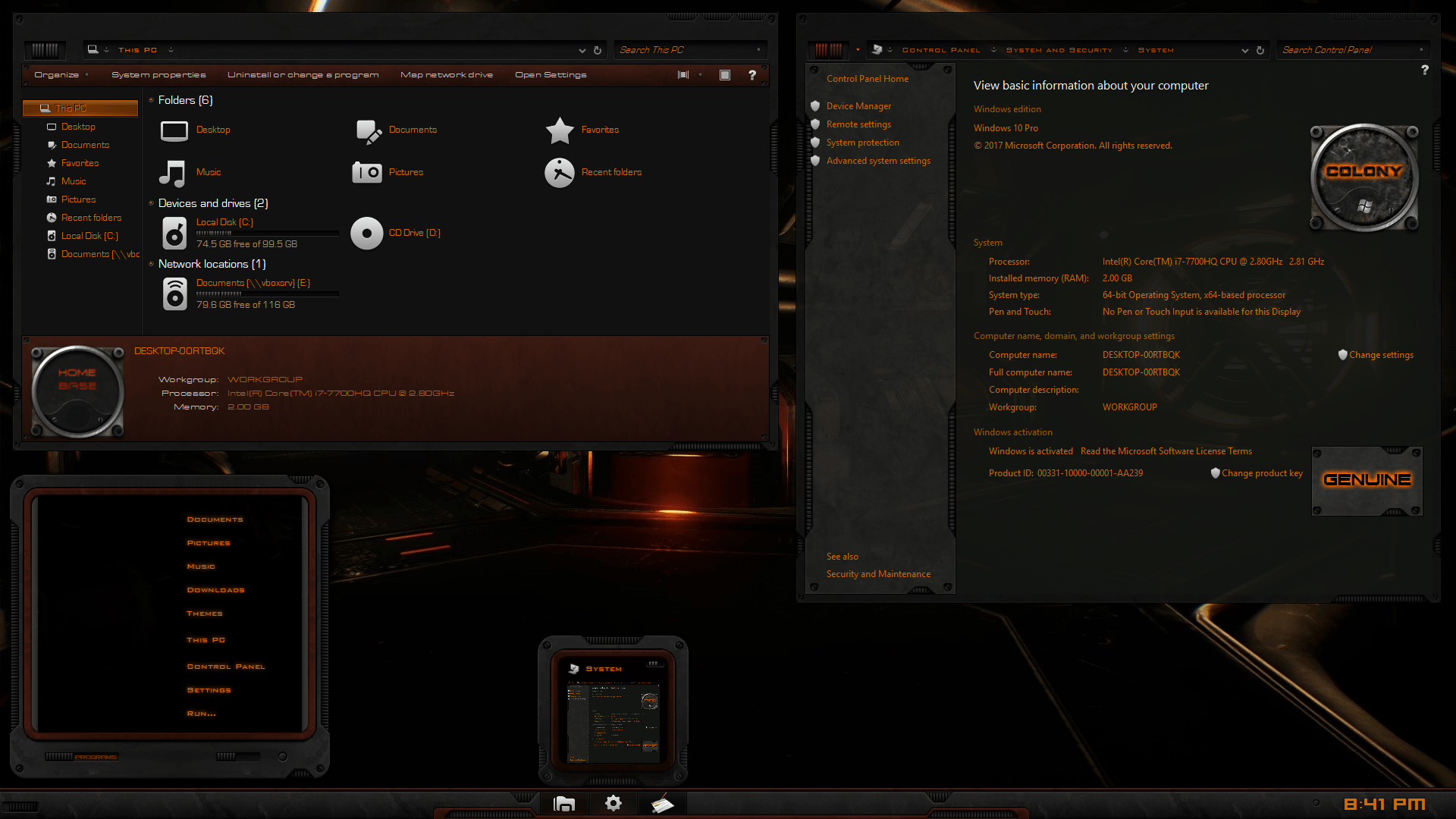Viewport: 1456px width, 819px height.
Task: Open Device Manager from the sidebar
Action: [x=858, y=105]
